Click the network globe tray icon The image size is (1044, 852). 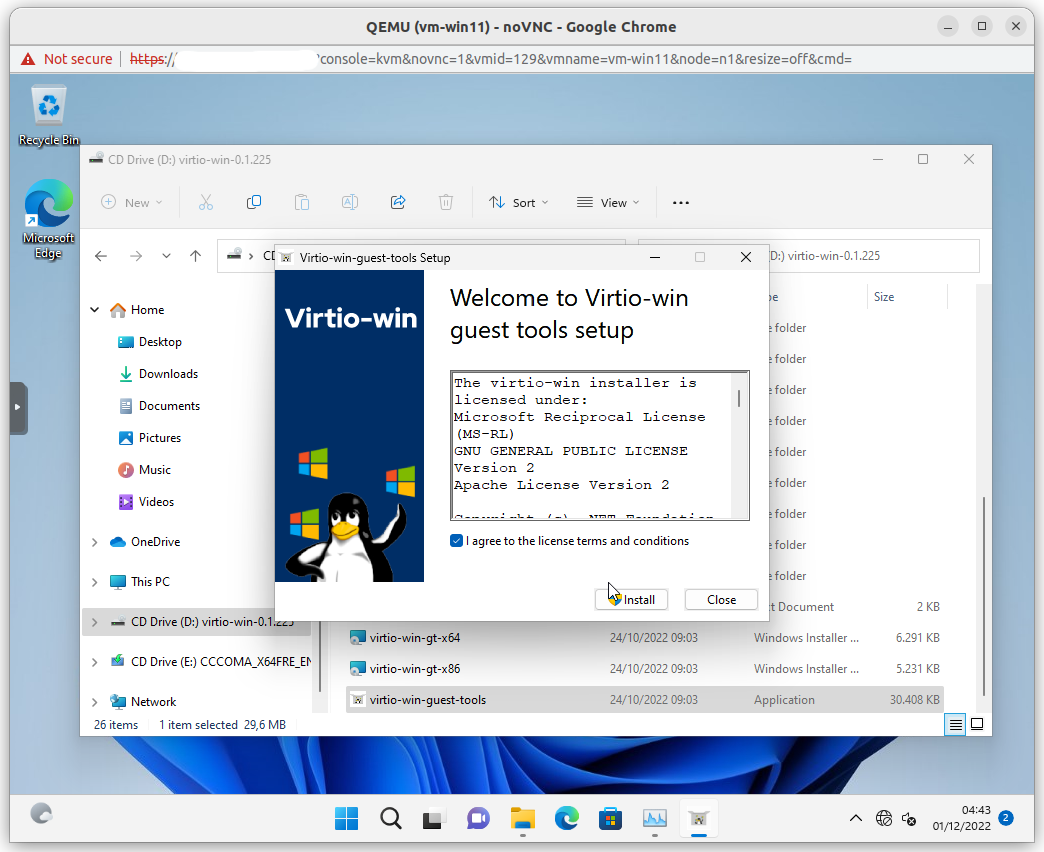tap(884, 818)
